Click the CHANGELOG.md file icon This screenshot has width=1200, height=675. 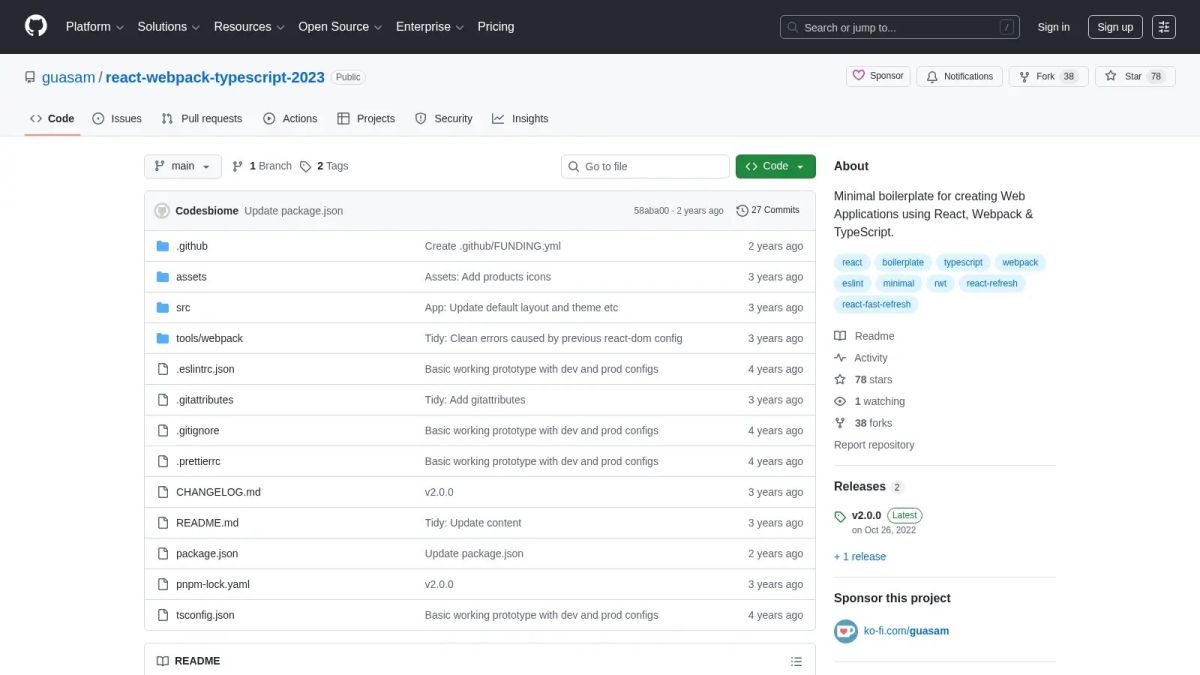point(163,492)
